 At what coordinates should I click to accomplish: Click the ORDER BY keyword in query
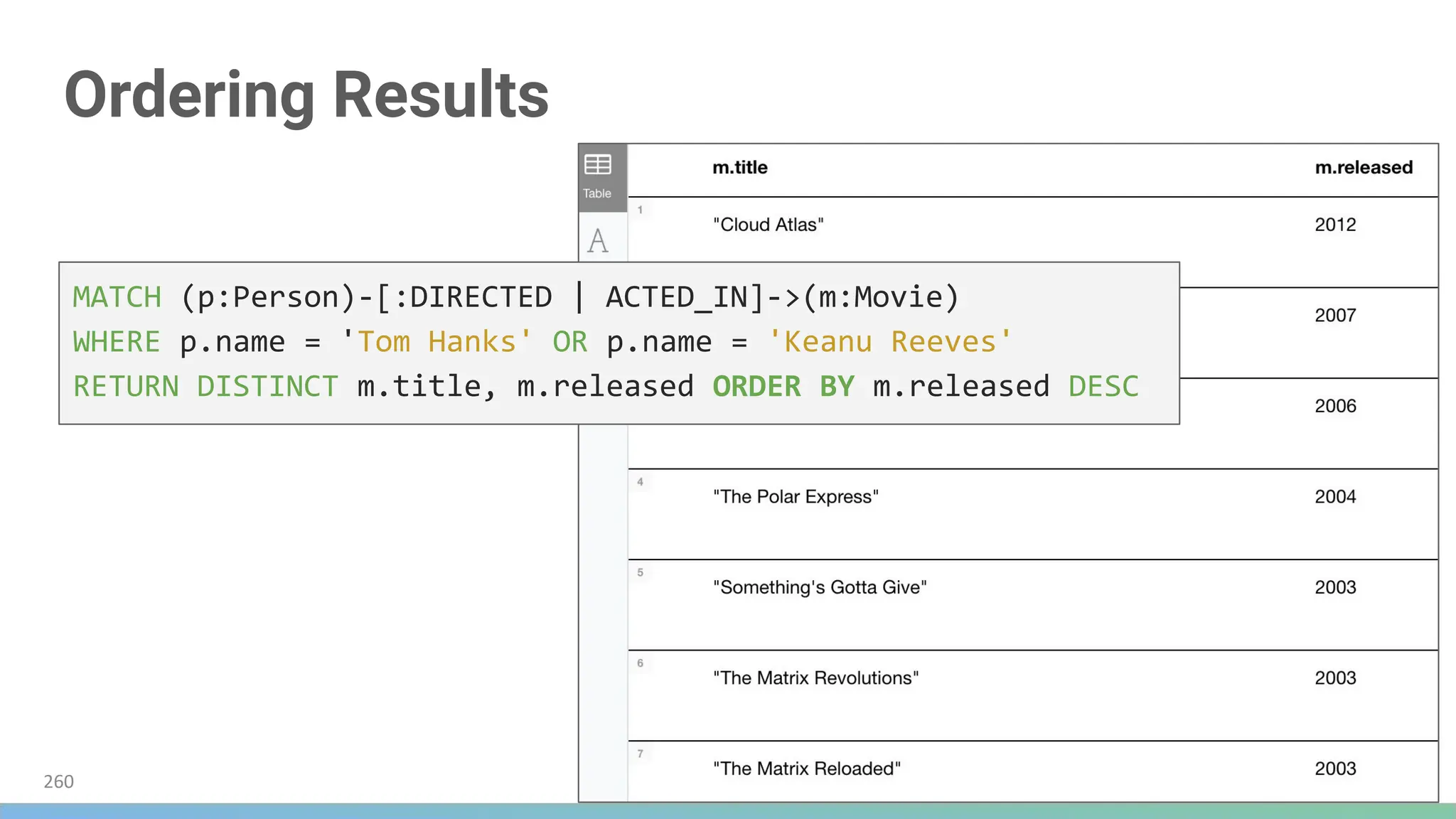(783, 387)
